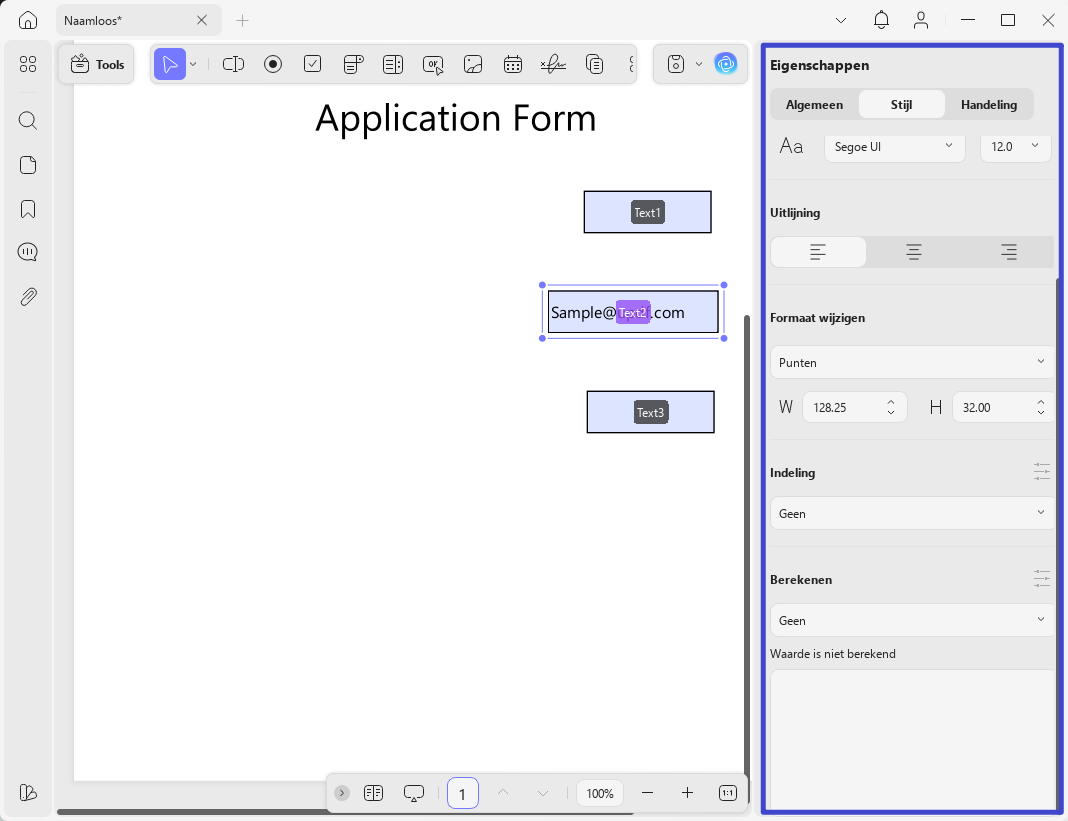Image resolution: width=1068 pixels, height=821 pixels.
Task: Switch to the Algemeen tab
Action: click(x=815, y=104)
